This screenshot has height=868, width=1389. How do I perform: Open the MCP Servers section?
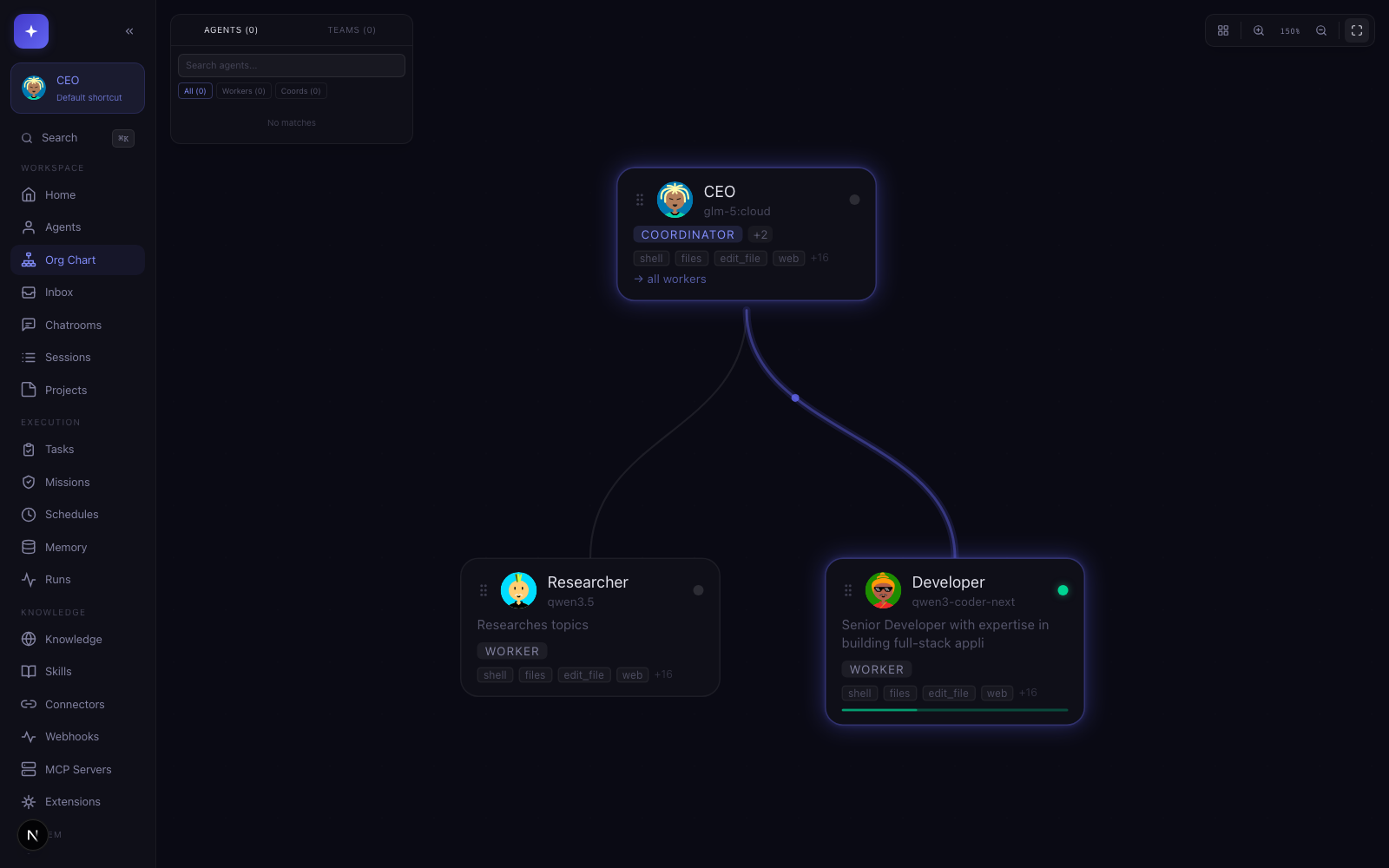[77, 769]
